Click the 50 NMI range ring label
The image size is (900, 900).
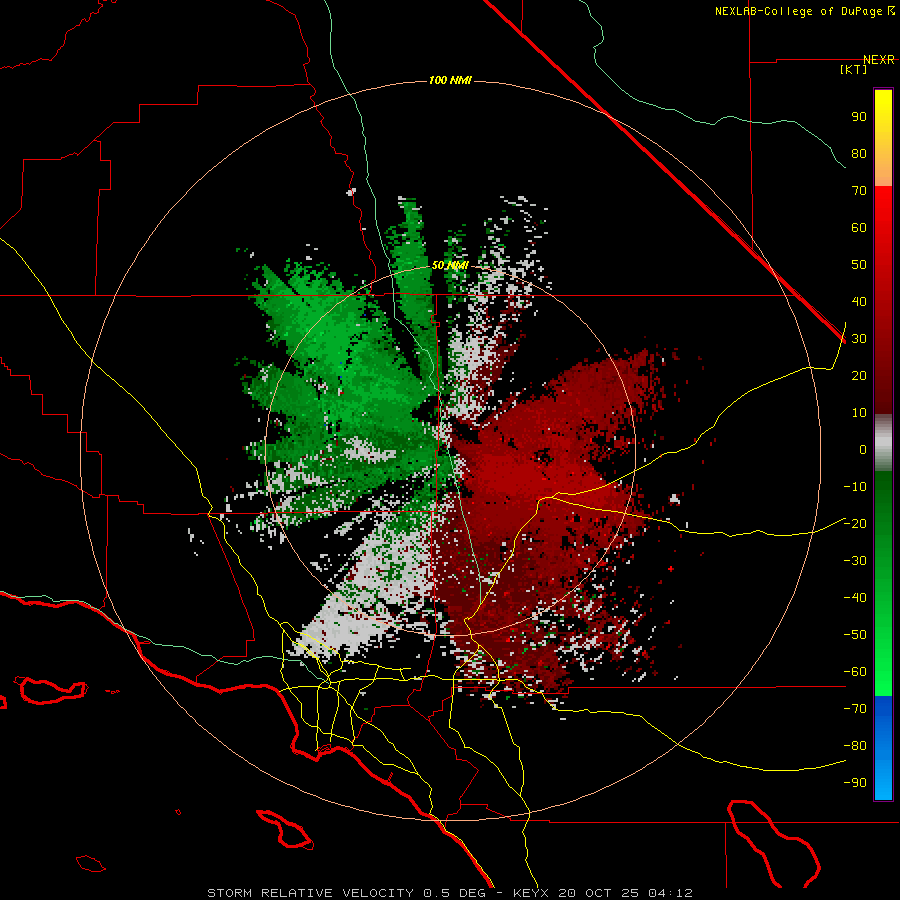pyautogui.click(x=450, y=265)
